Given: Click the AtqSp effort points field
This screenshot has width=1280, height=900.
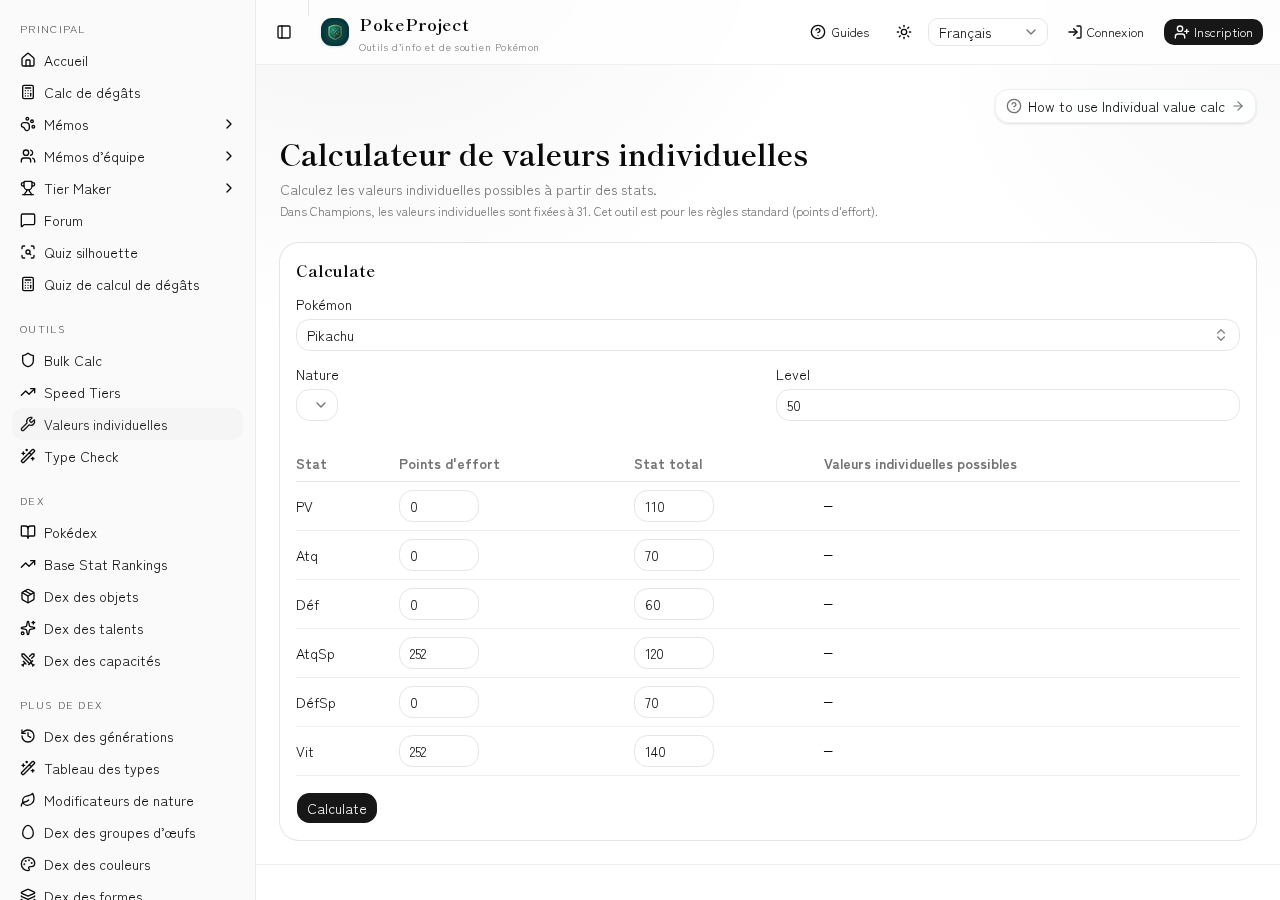Looking at the screenshot, I should pyautogui.click(x=439, y=653).
